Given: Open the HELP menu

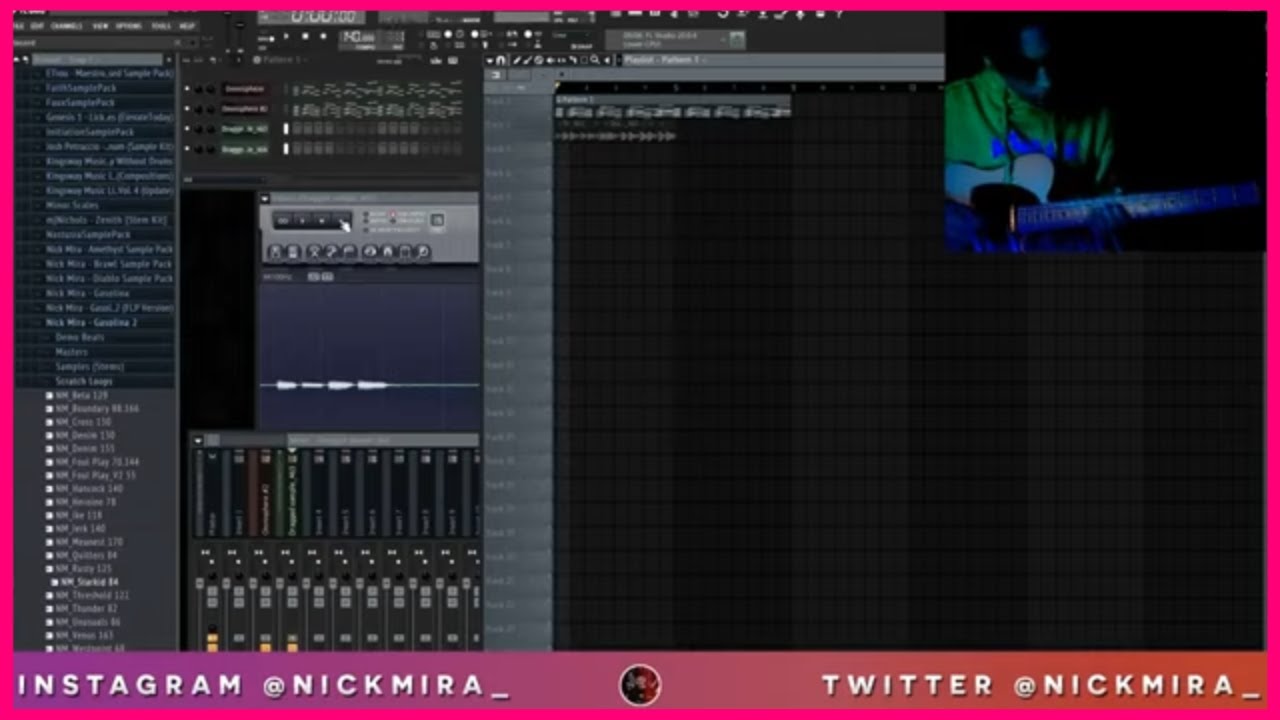Looking at the screenshot, I should 188,26.
